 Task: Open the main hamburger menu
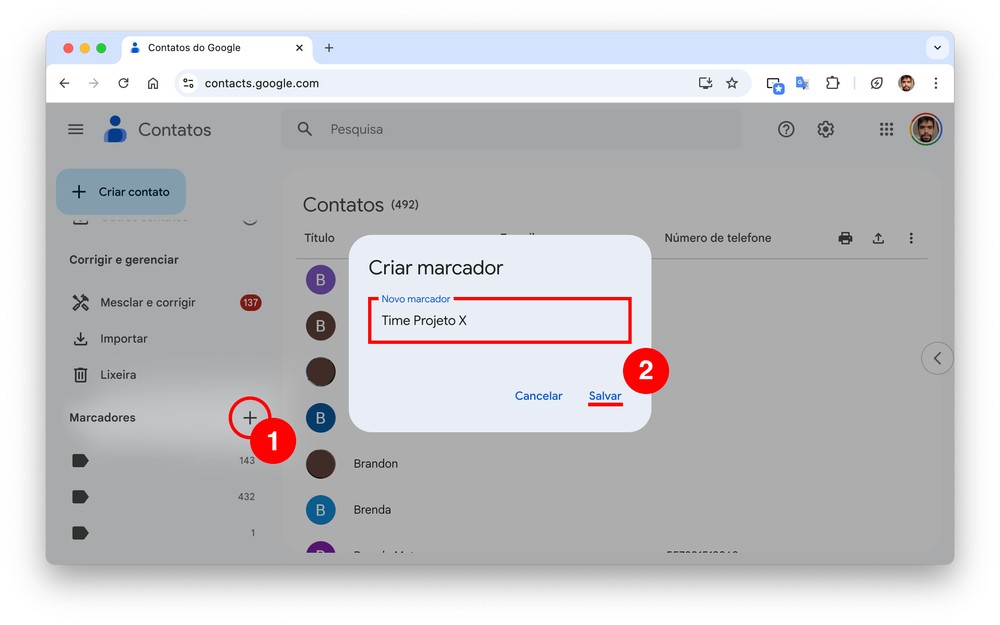coord(76,129)
